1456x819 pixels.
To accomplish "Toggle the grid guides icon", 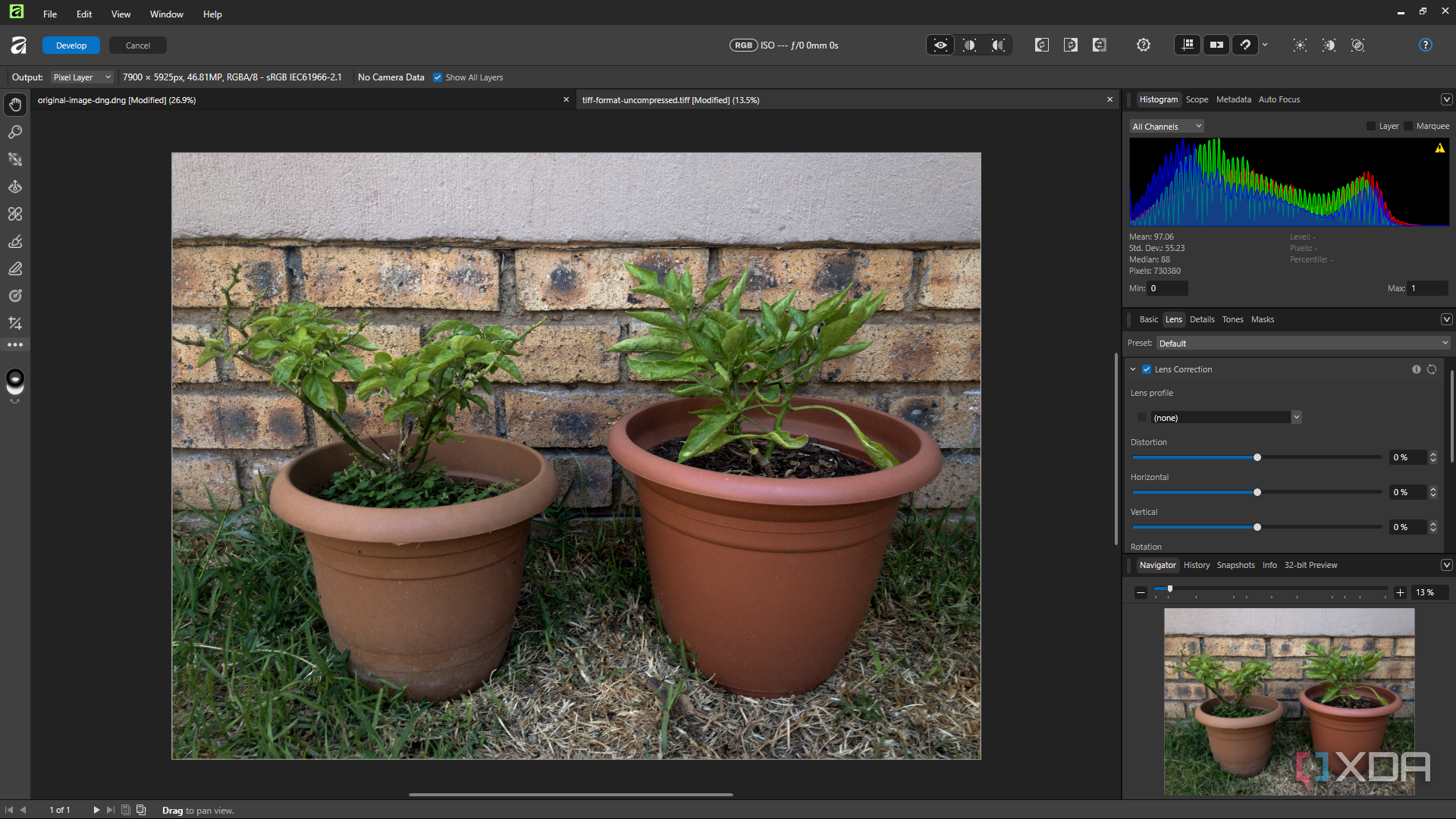I will [1188, 45].
